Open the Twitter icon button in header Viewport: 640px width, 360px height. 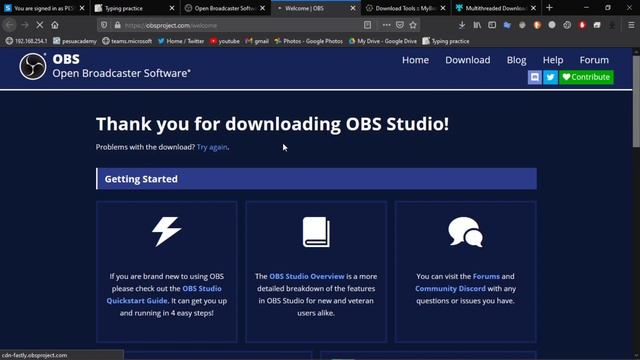tap(550, 77)
